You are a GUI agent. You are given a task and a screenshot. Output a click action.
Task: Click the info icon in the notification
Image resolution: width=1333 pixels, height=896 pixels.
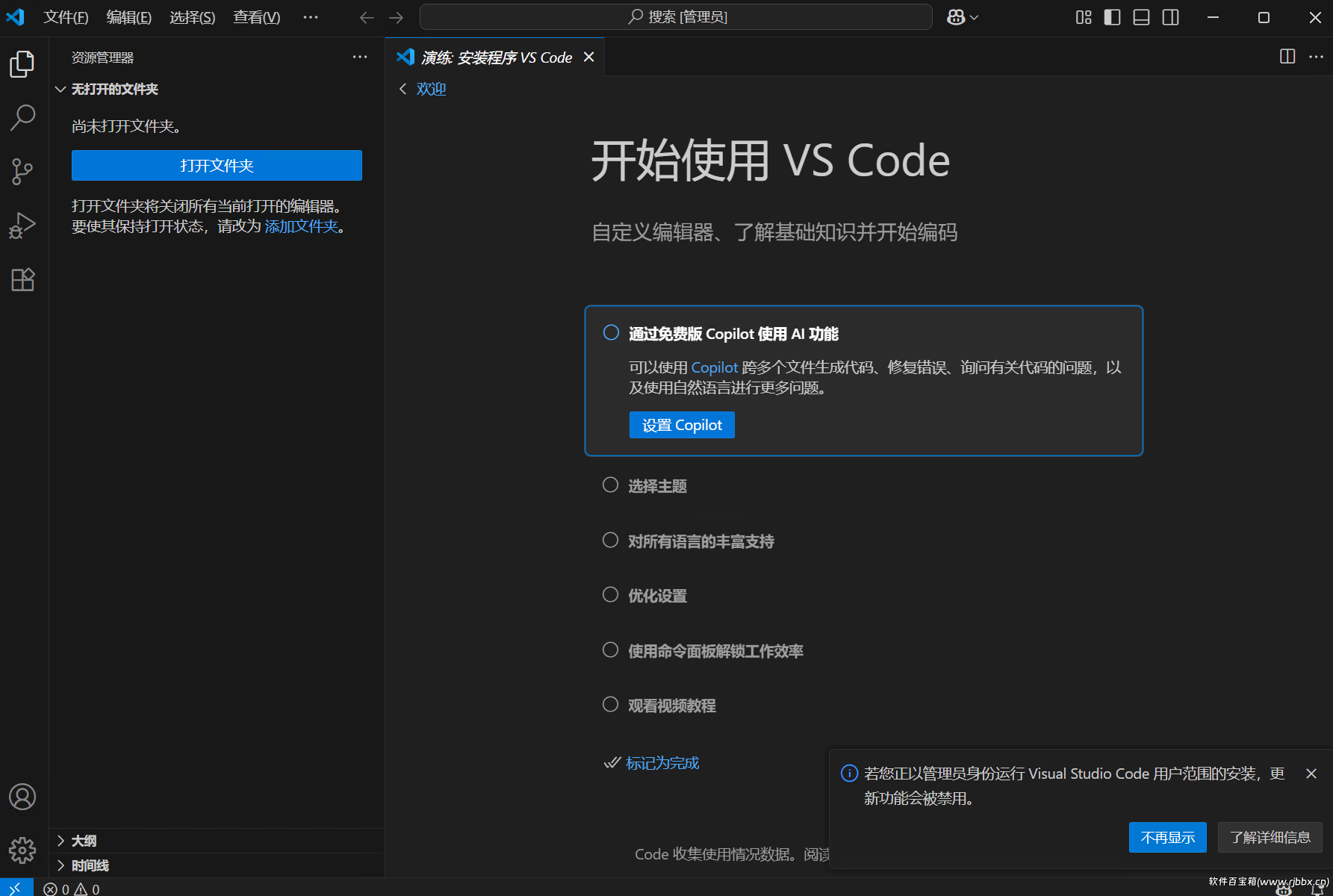pos(849,773)
